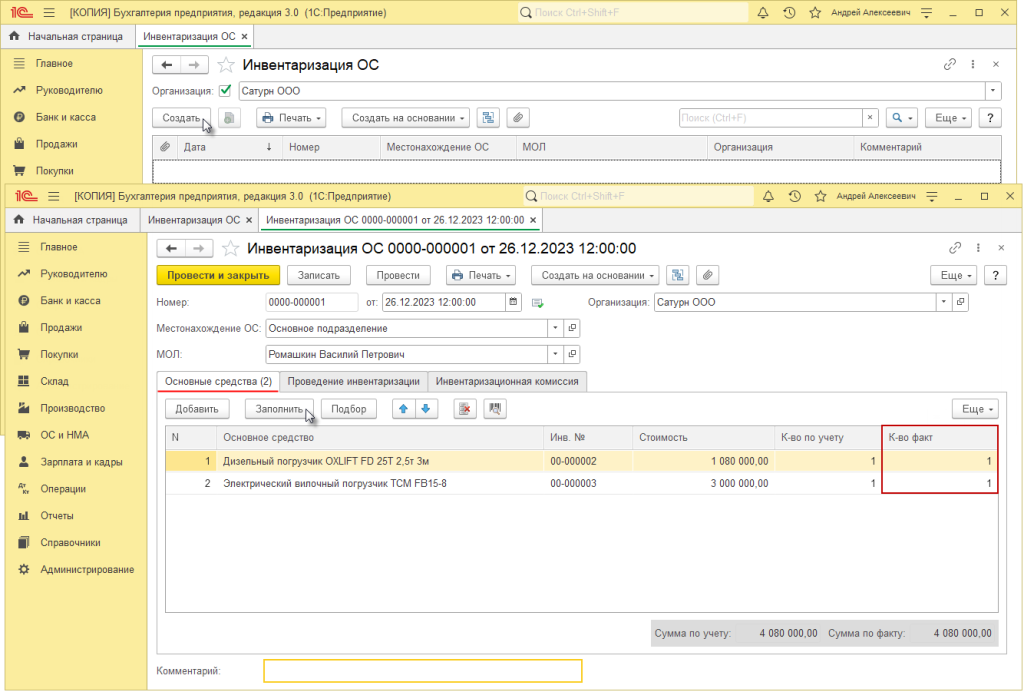Click into Комментарий input field

pos(423,670)
